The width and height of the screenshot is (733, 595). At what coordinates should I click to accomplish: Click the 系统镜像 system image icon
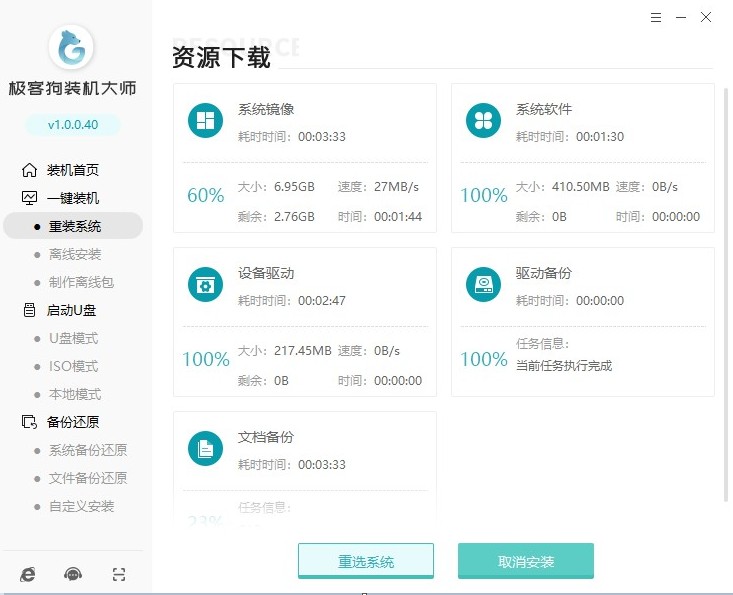click(206, 121)
